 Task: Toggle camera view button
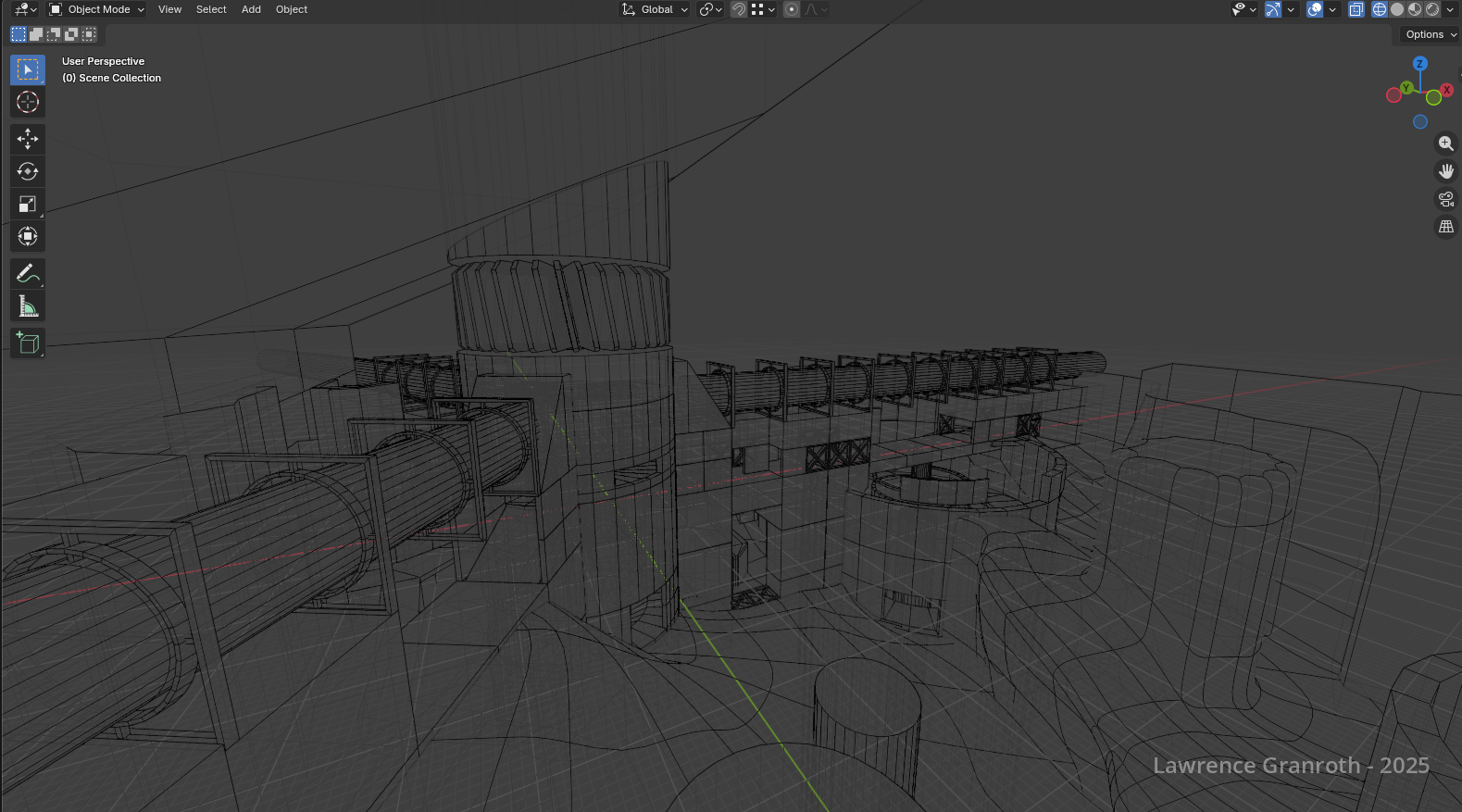coord(1445,199)
